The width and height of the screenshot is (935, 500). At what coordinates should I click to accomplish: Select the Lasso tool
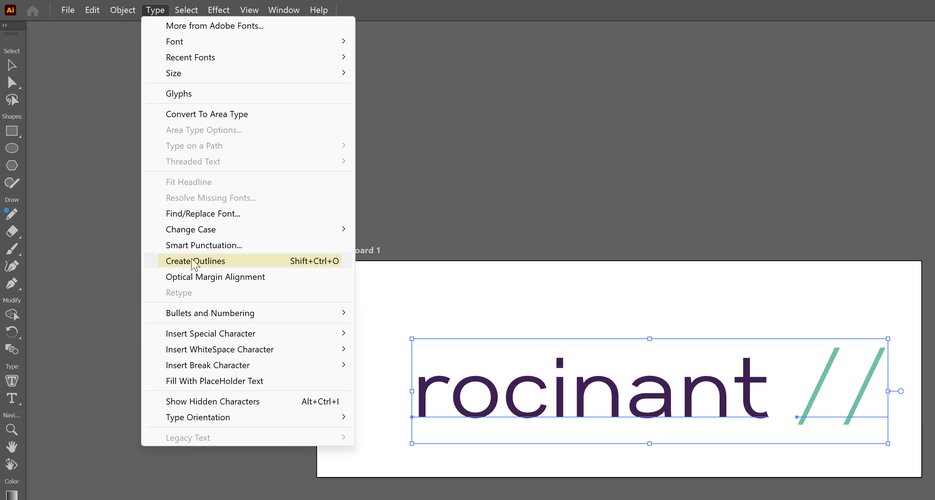pyautogui.click(x=11, y=100)
